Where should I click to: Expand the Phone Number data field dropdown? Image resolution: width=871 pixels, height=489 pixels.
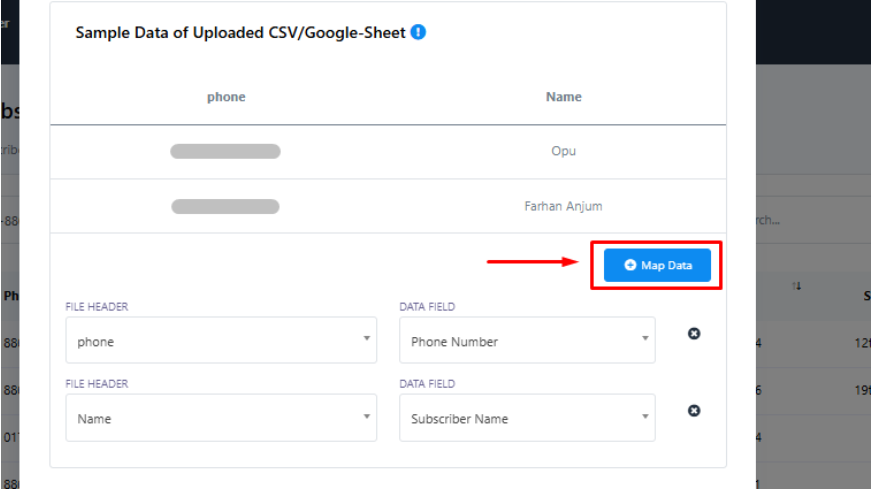pos(527,341)
